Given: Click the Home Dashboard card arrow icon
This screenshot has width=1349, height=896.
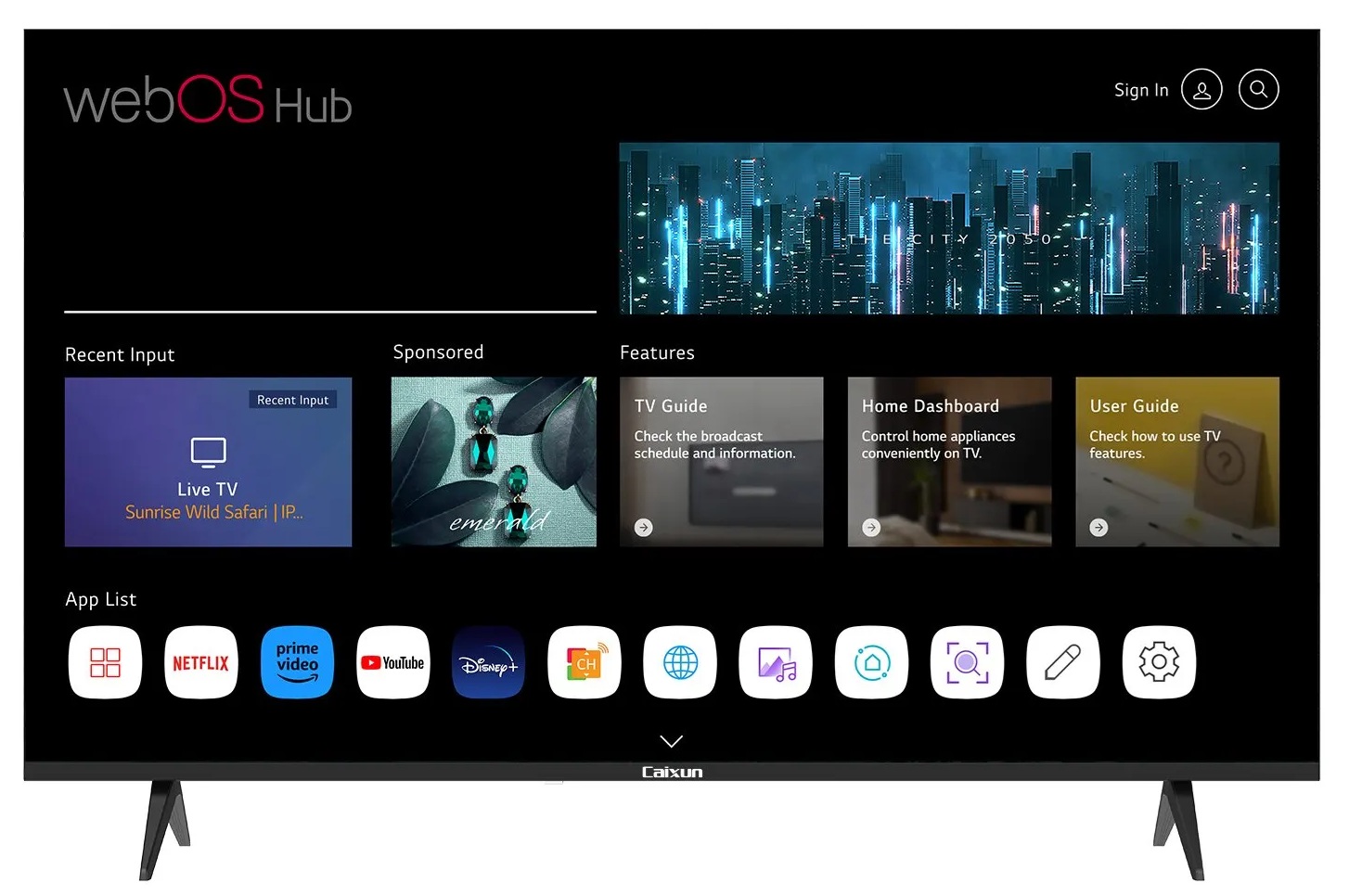Looking at the screenshot, I should [x=870, y=527].
